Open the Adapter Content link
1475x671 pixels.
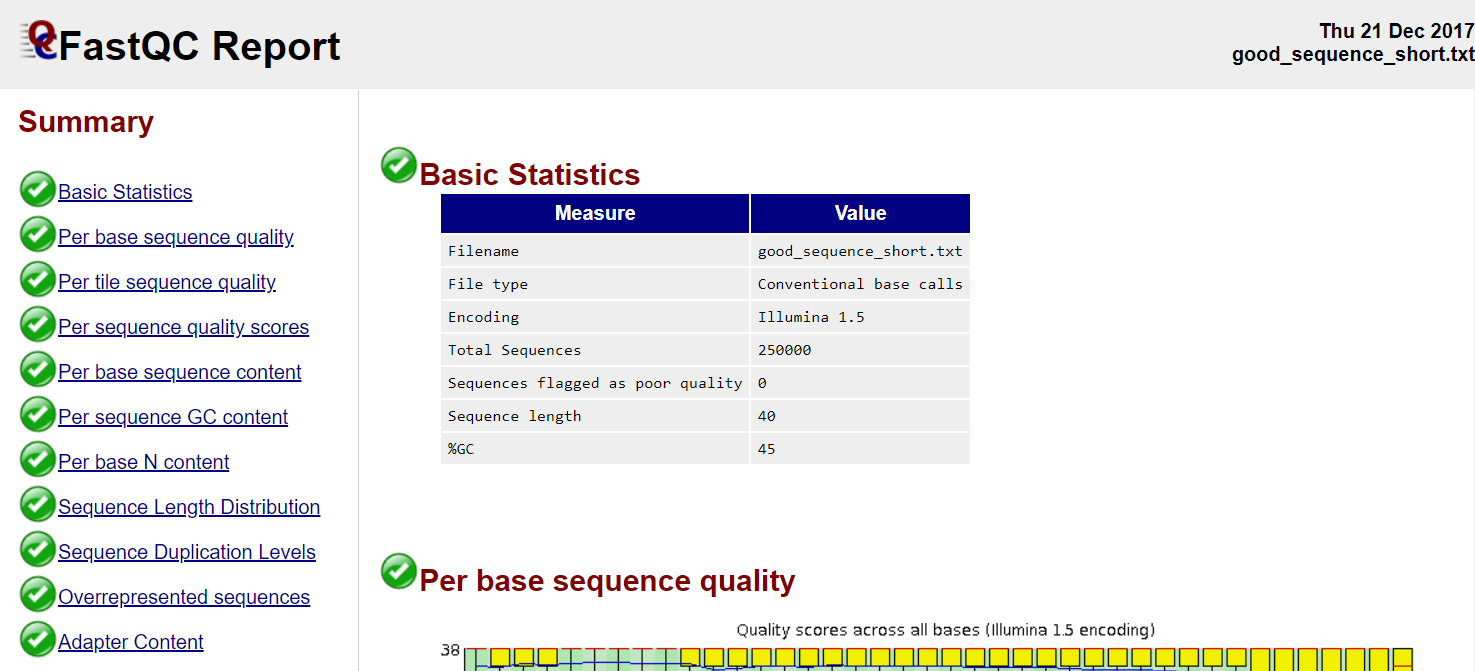point(131,642)
